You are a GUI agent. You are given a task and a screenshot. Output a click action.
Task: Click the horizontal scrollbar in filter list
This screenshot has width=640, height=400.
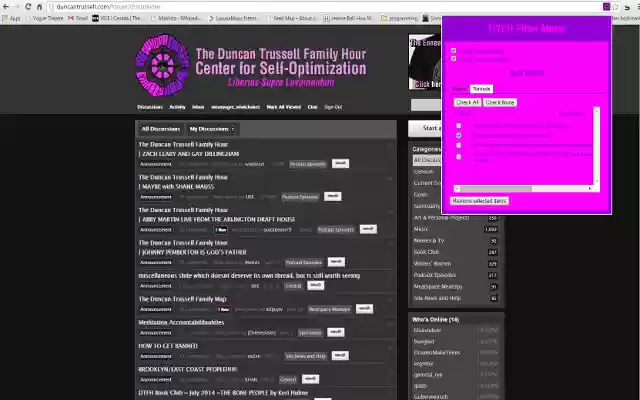pyautogui.click(x=496, y=189)
